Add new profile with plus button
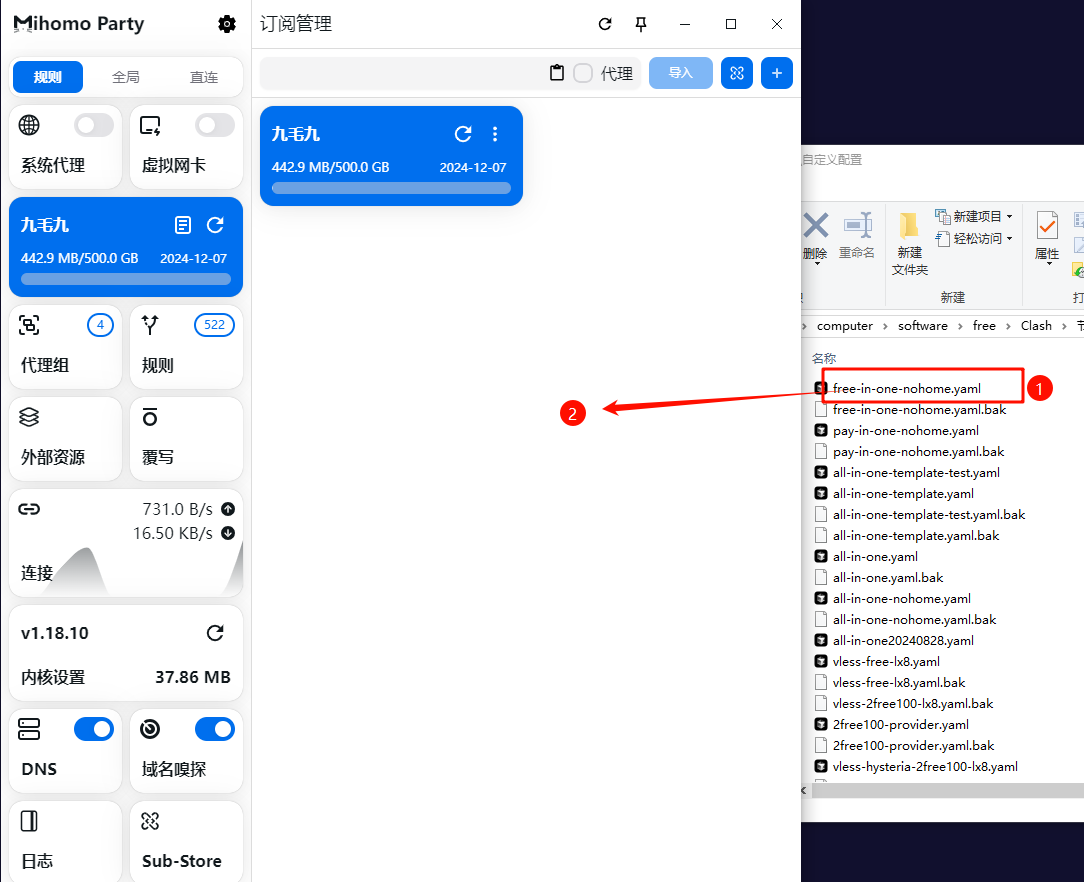Viewport: 1084px width, 882px height. click(777, 73)
